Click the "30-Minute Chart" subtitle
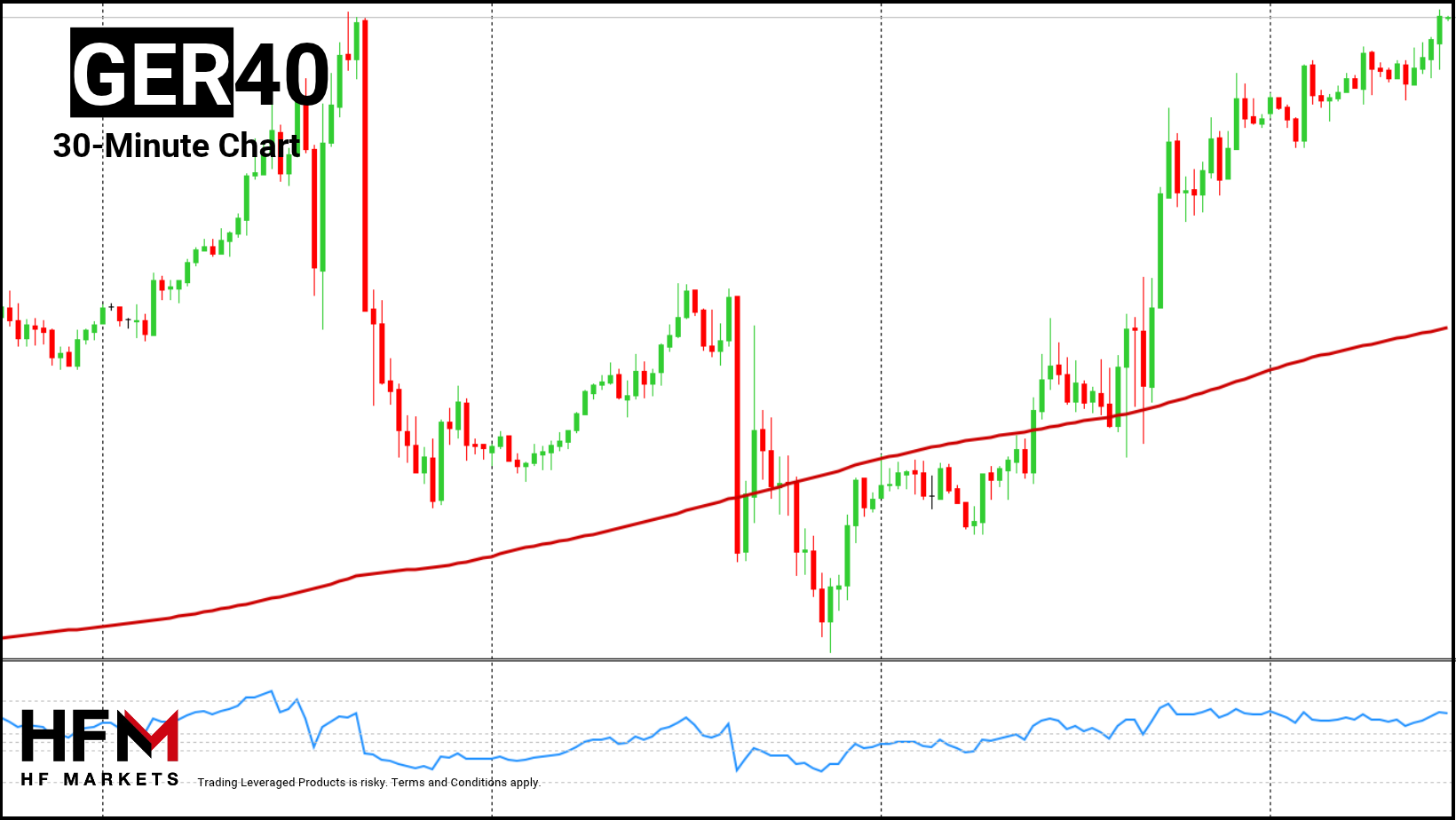This screenshot has width=1456, height=820. (x=177, y=146)
